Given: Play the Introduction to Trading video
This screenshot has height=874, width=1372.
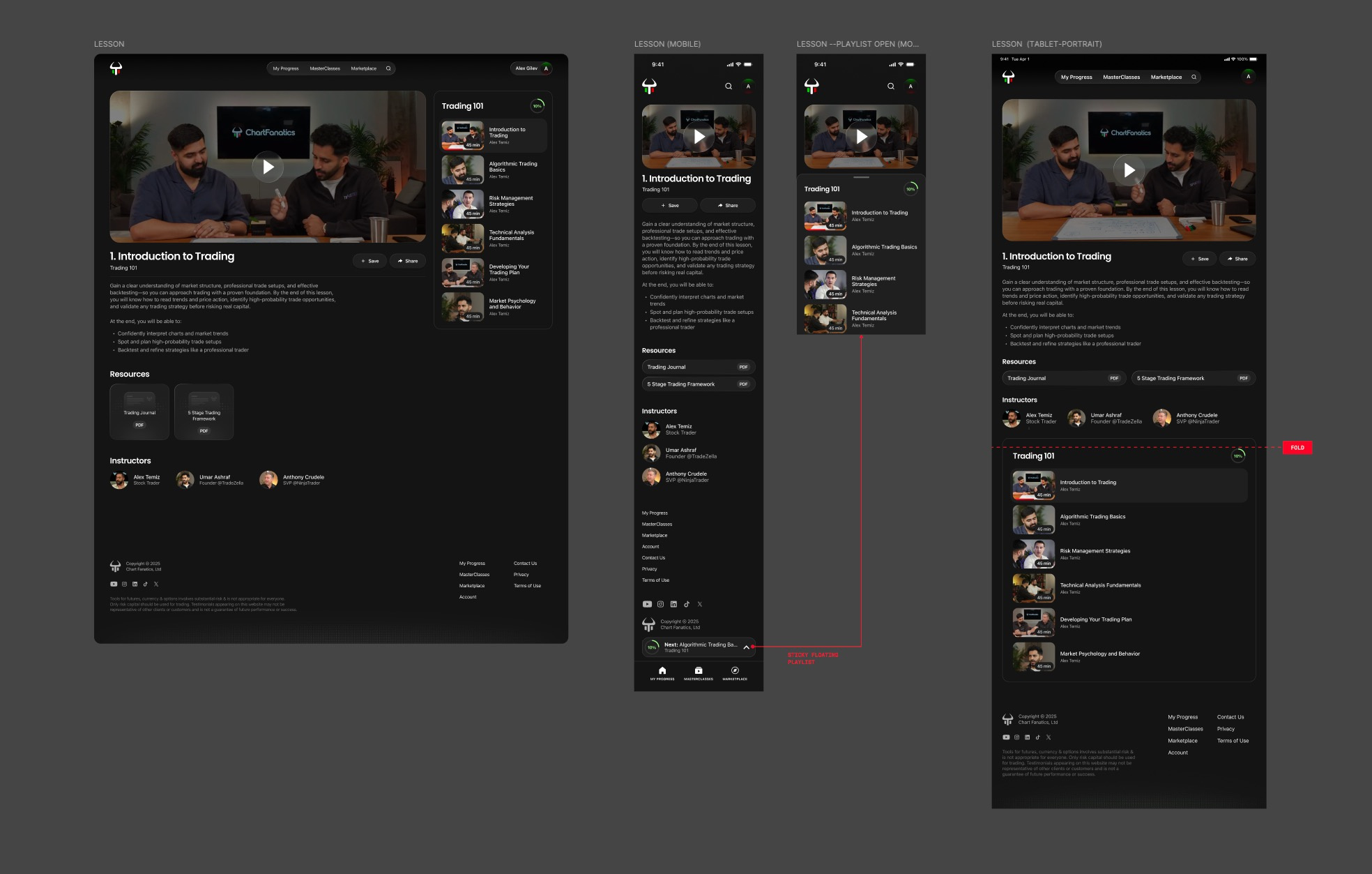Looking at the screenshot, I should coord(267,167).
